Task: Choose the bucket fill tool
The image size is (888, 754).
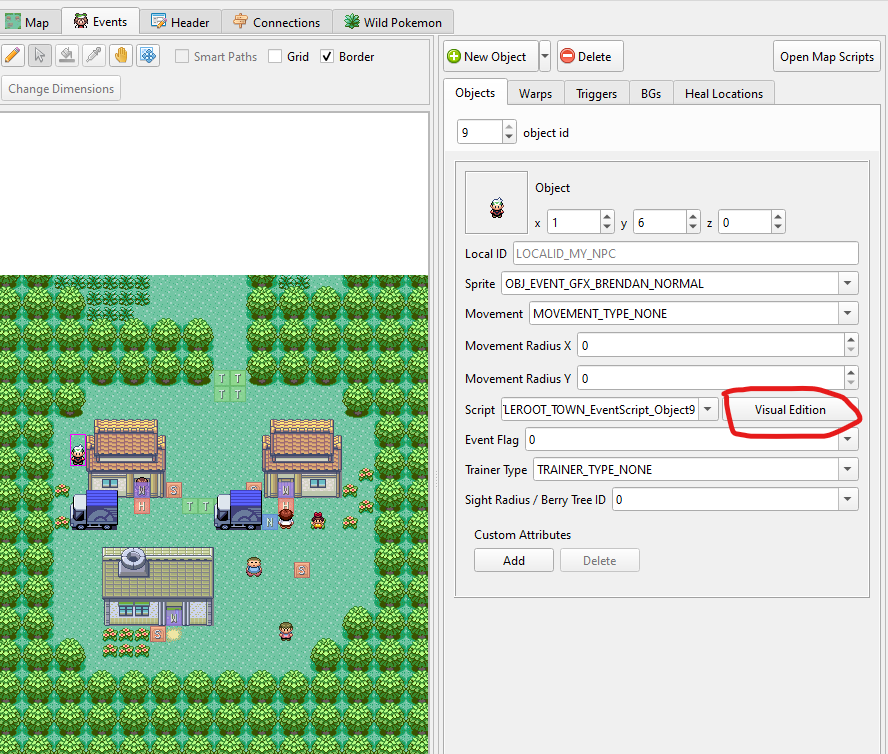Action: click(67, 56)
